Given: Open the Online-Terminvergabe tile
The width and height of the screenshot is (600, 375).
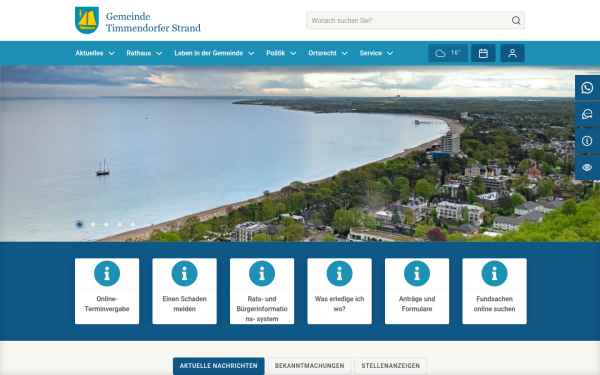Looking at the screenshot, I should pos(107,291).
